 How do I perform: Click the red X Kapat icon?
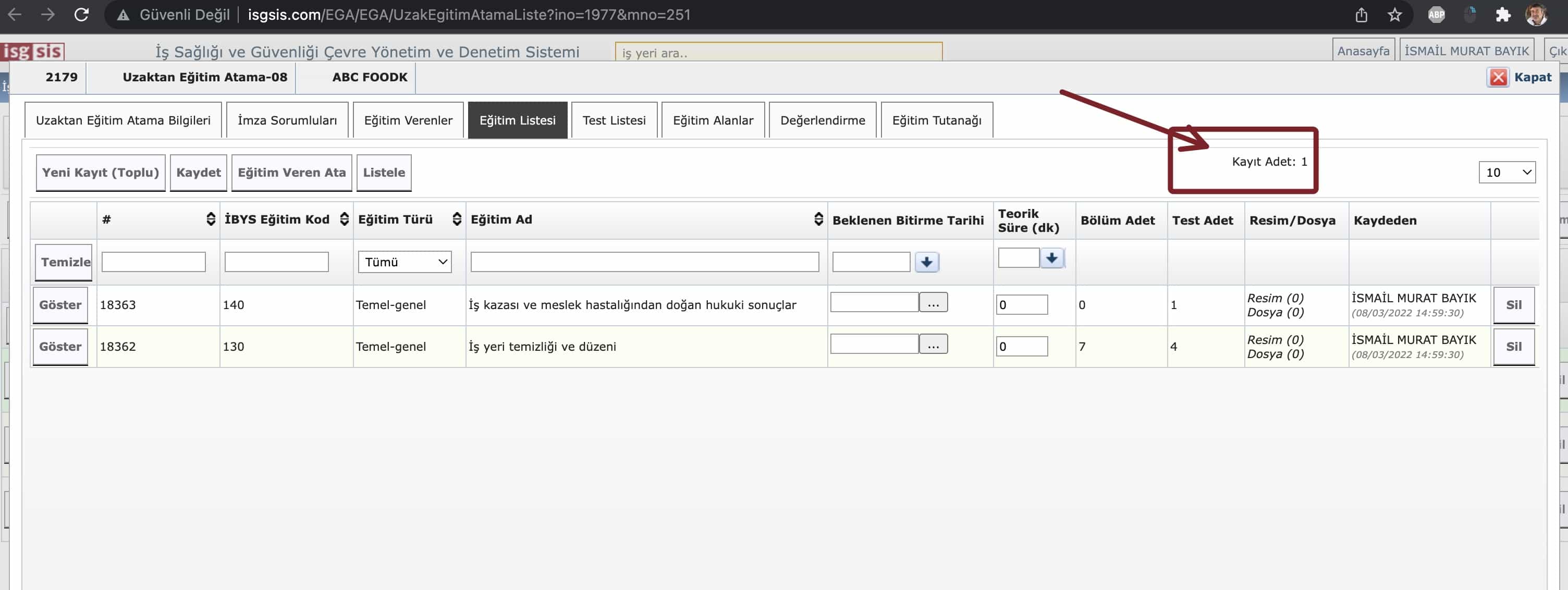[x=1498, y=77]
